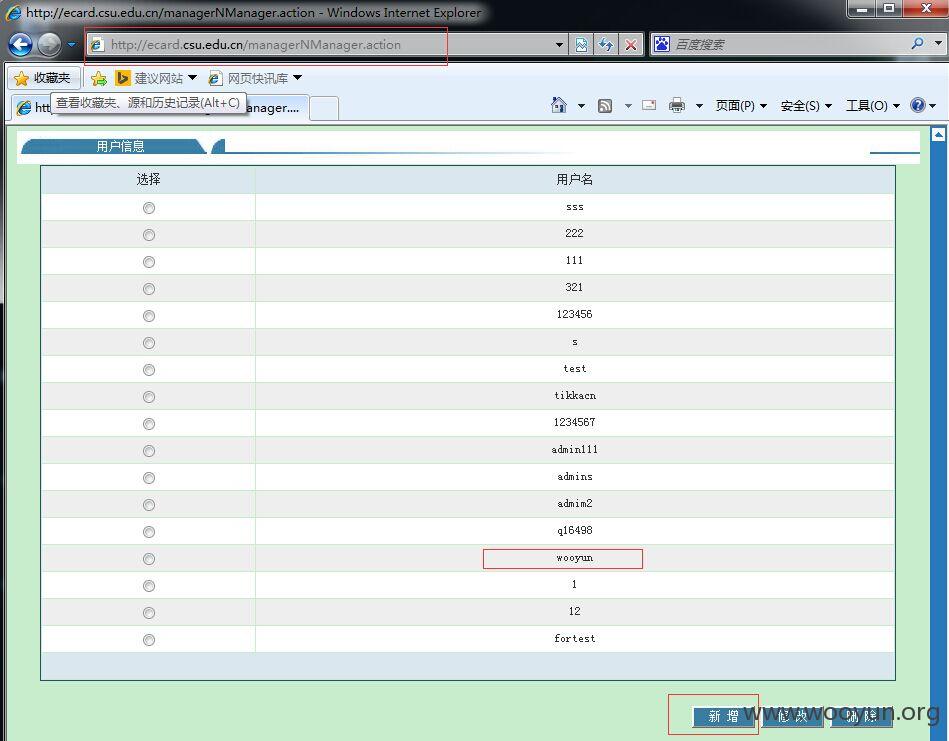Expand the Print dropdown arrow
949x741 pixels.
699,106
